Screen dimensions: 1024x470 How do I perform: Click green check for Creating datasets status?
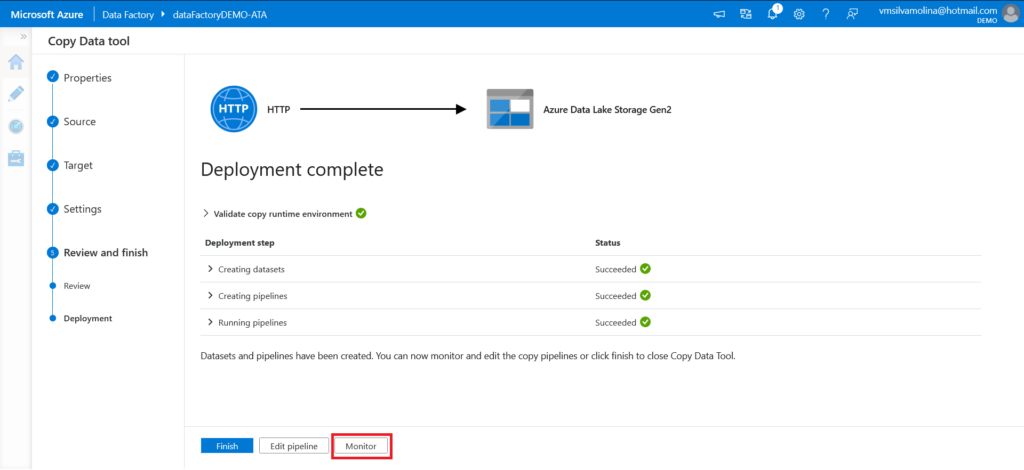[x=645, y=268]
